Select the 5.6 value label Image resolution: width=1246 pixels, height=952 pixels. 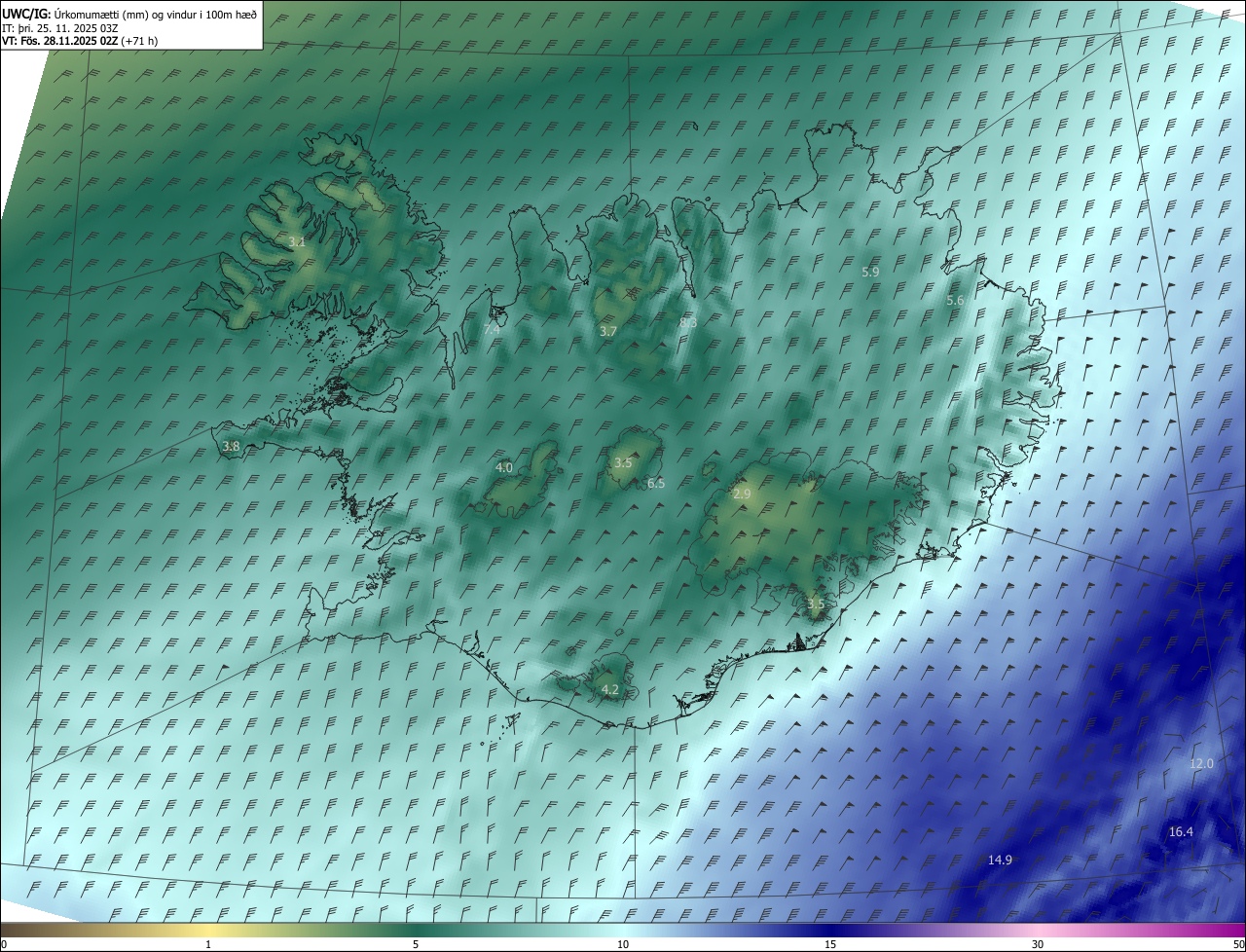coord(955,301)
